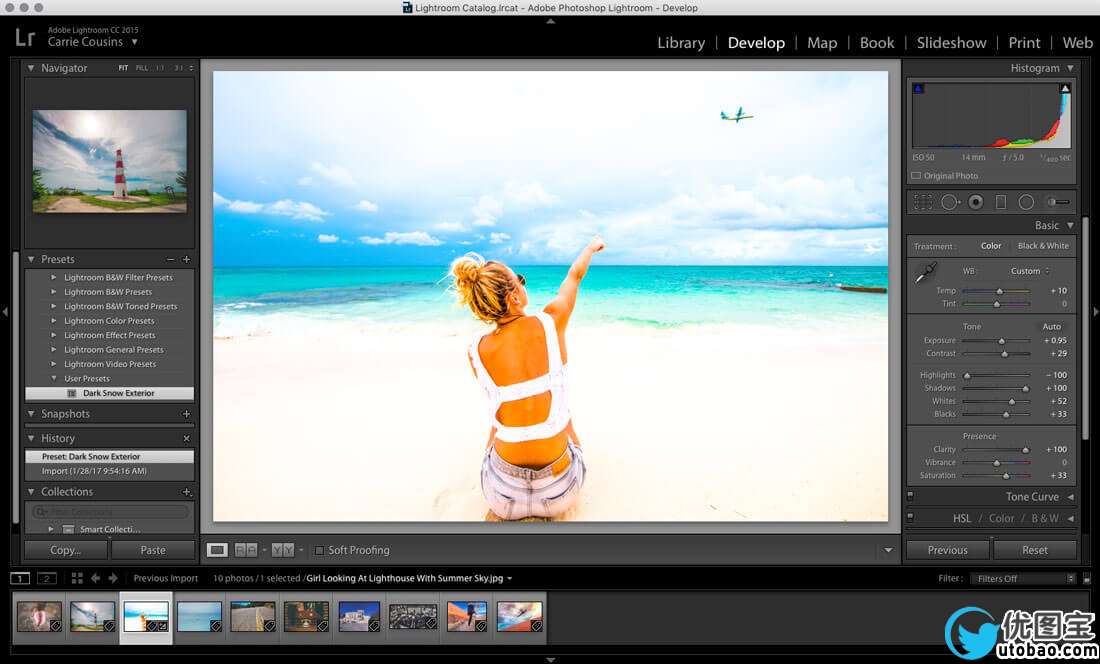The width and height of the screenshot is (1100, 664).
Task: Add a collection with plus icon
Action: pos(187,492)
